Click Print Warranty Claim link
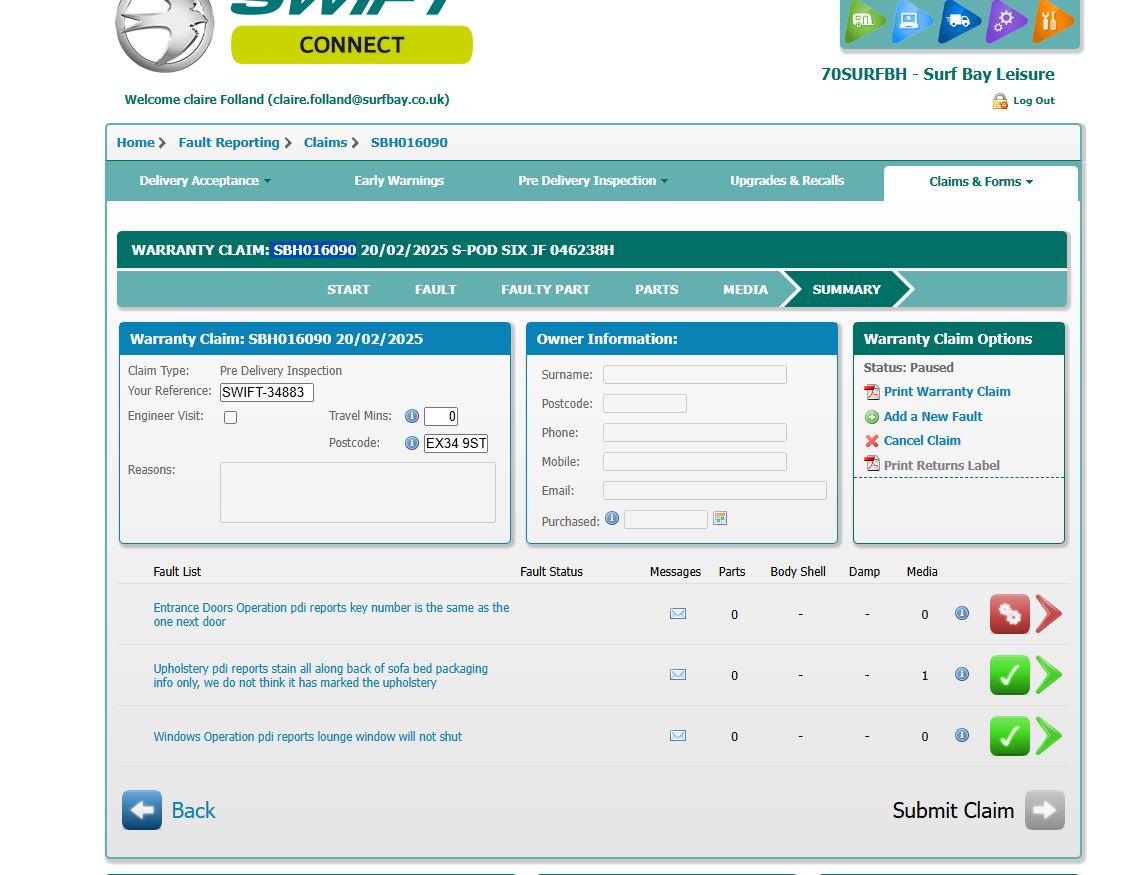1145x875 pixels. point(946,392)
